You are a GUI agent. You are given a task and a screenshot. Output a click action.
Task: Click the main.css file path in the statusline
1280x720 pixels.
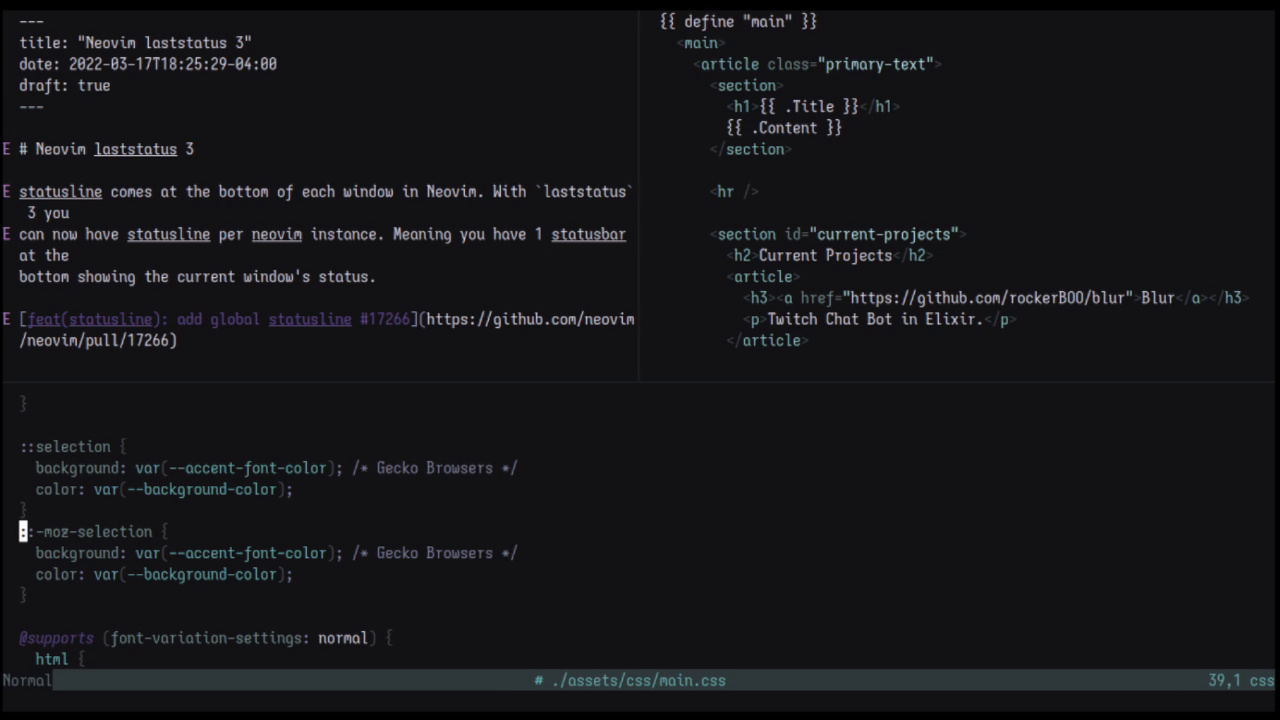[640, 680]
